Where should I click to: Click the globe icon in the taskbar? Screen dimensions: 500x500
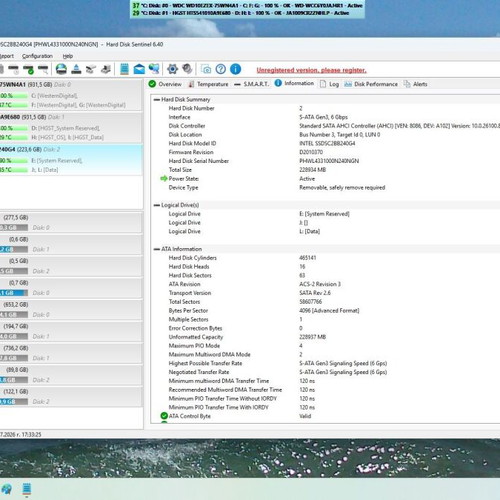click(x=6, y=489)
